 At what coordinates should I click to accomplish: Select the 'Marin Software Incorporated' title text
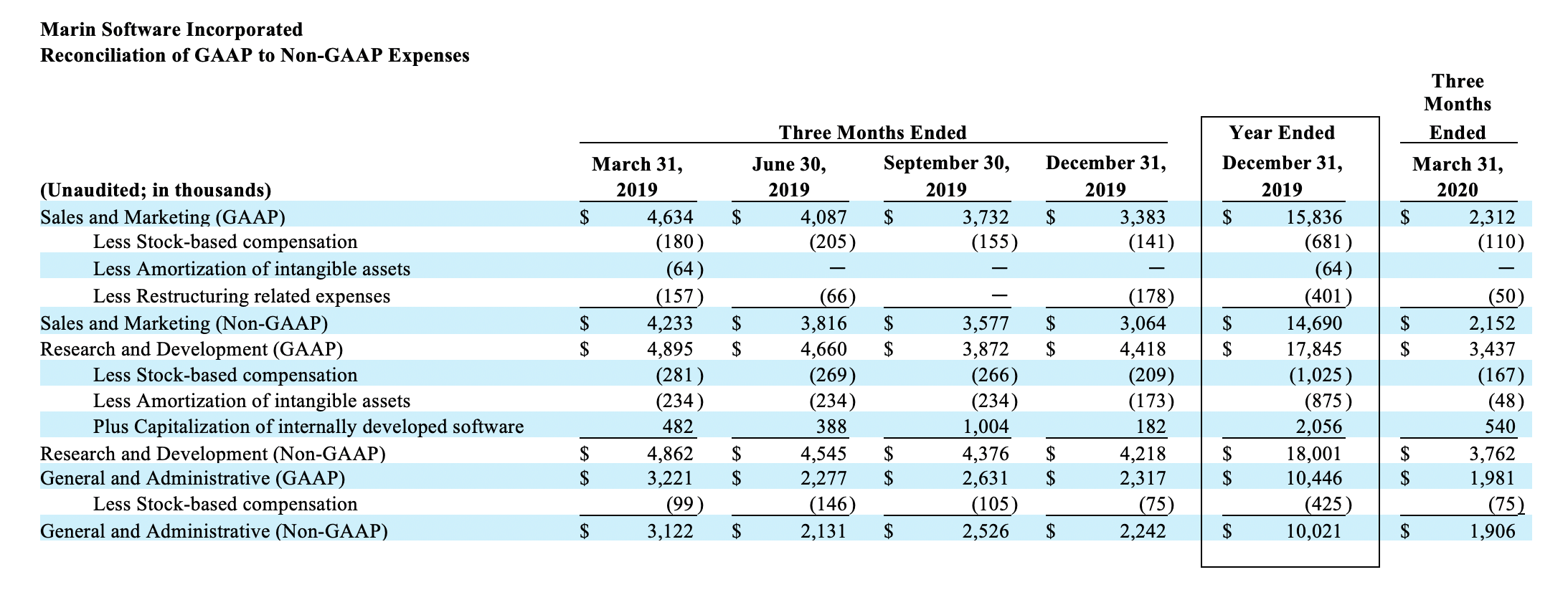[171, 29]
